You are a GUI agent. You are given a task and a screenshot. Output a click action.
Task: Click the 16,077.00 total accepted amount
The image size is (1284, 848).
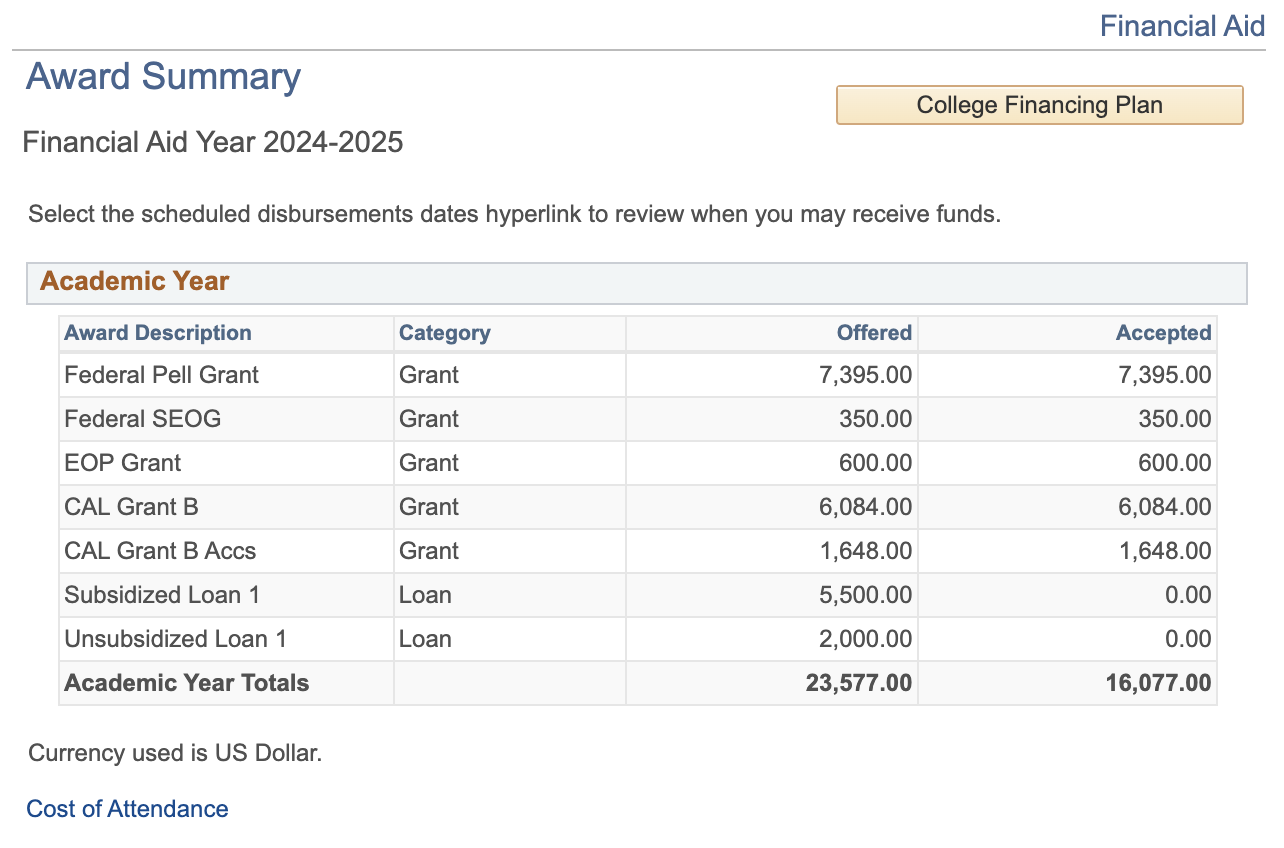[1157, 683]
